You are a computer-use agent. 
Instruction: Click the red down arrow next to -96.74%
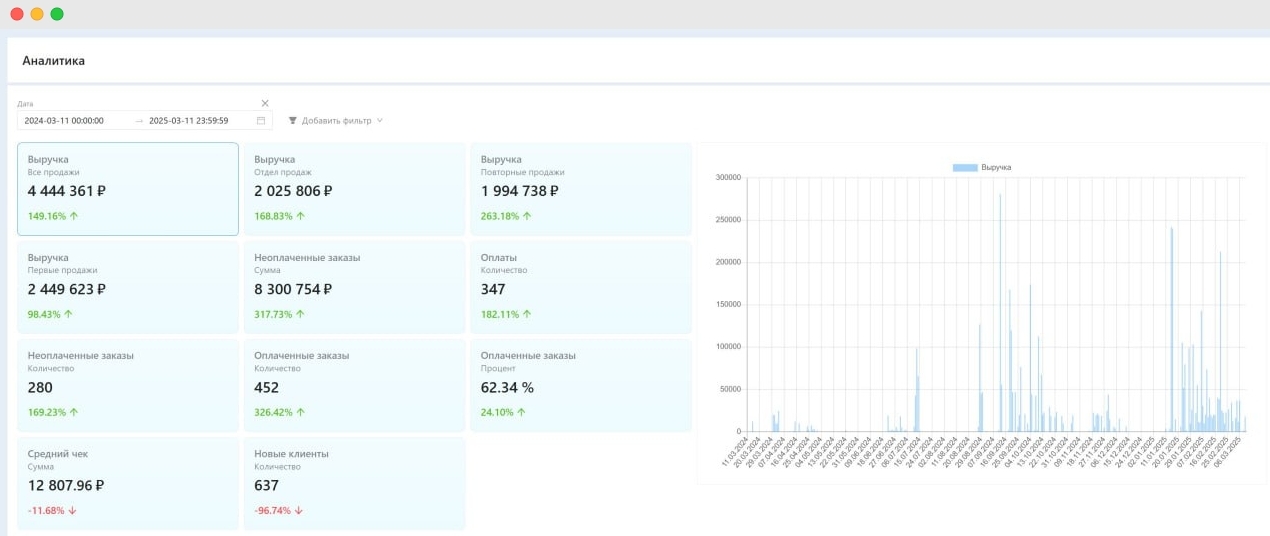coord(299,510)
